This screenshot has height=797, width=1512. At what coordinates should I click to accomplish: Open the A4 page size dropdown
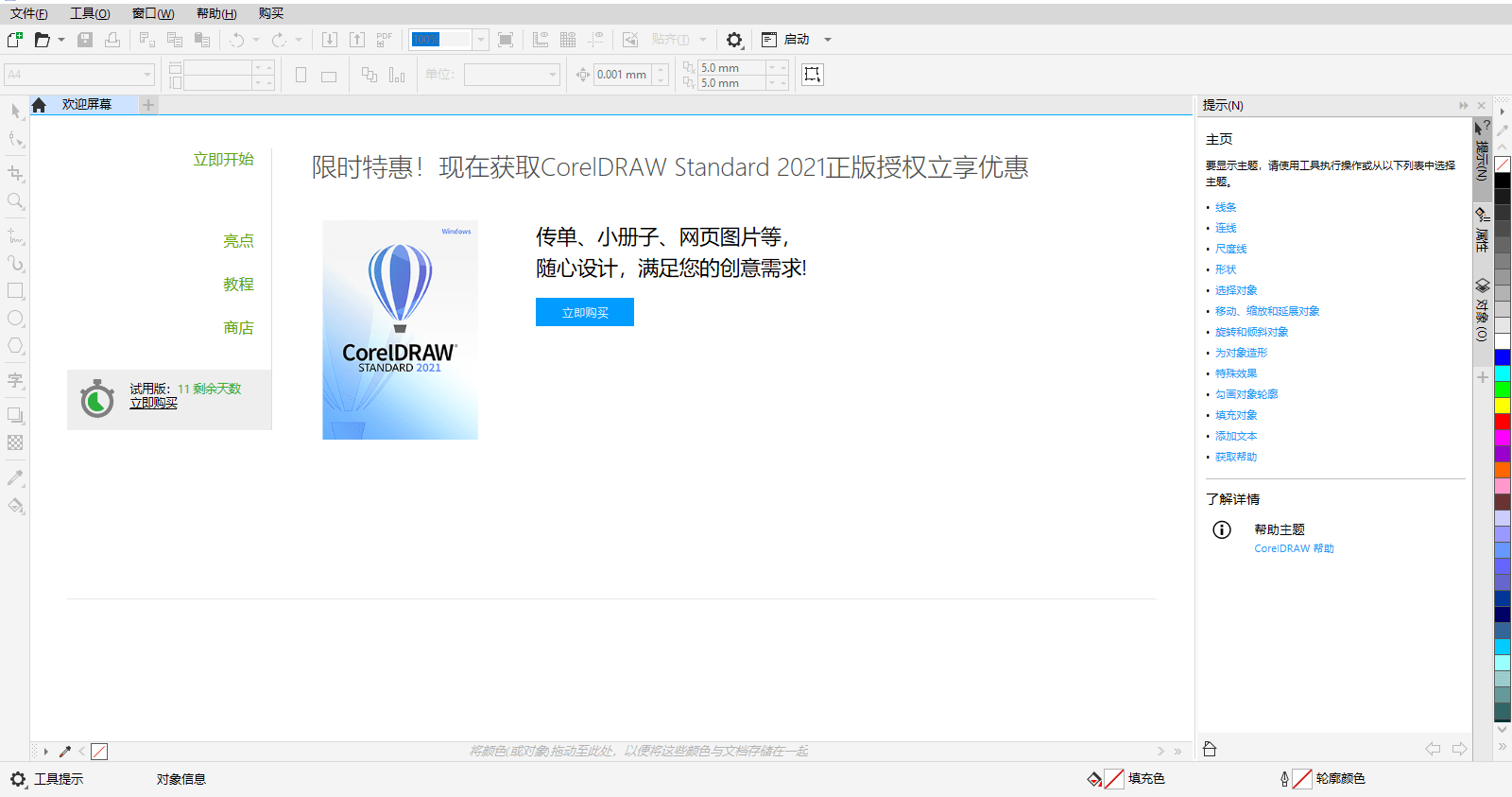[x=146, y=75]
